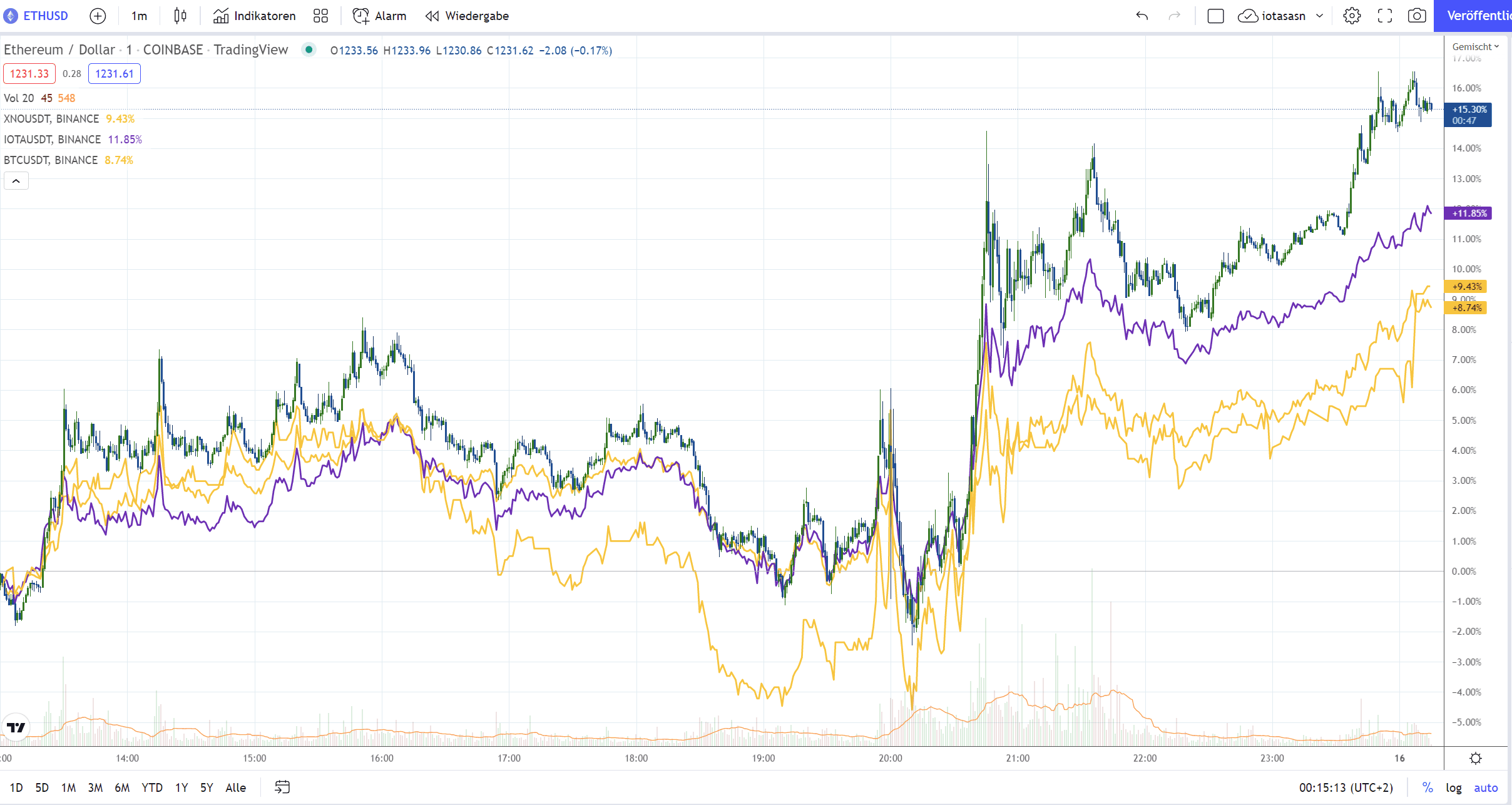Click the market status green dot
Screen dimensions: 1512x805
pos(309,49)
